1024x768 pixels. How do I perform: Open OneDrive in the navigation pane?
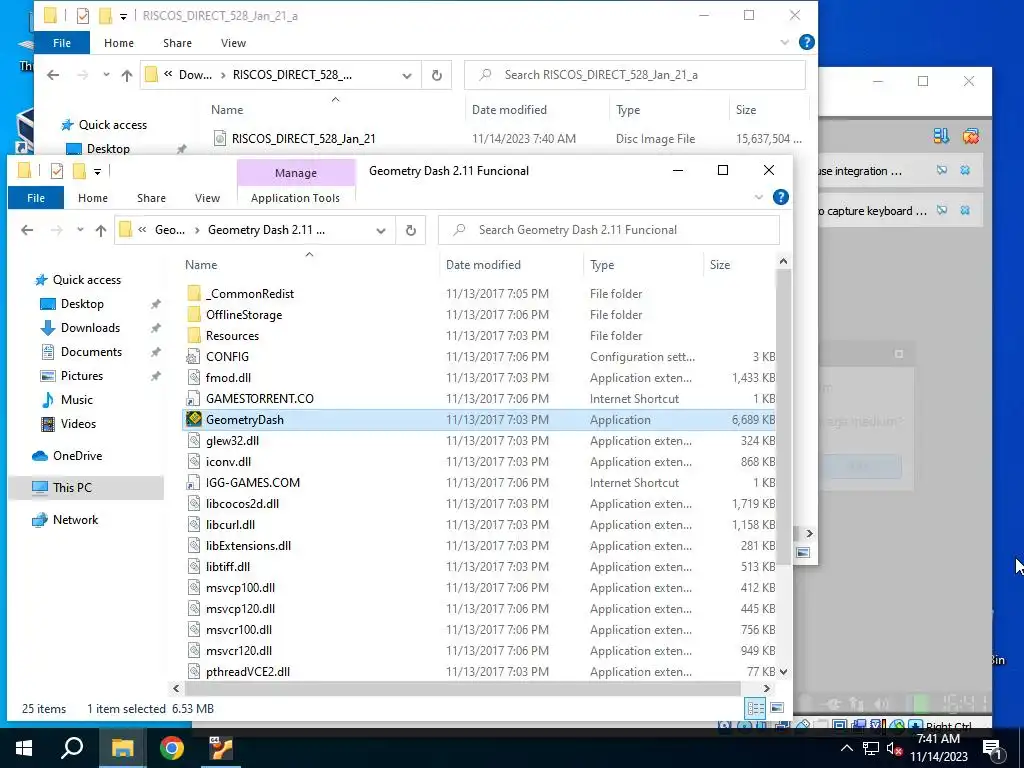(x=77, y=456)
